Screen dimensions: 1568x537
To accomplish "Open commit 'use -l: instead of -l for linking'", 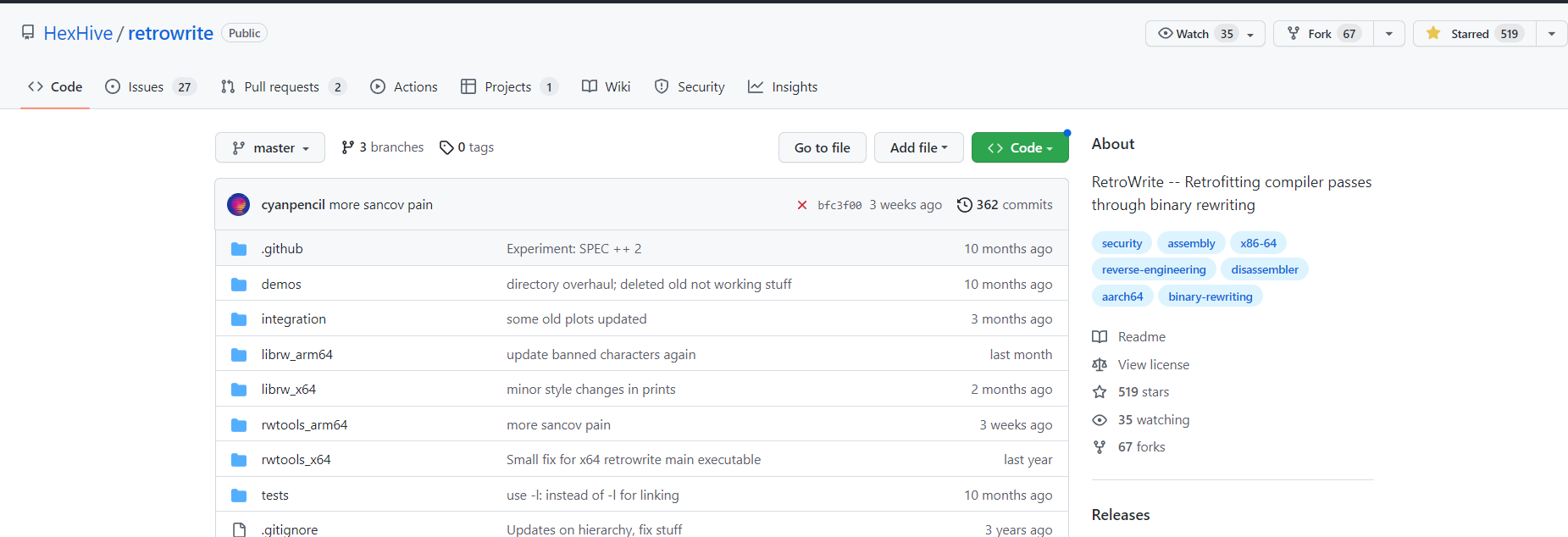I will click(592, 495).
